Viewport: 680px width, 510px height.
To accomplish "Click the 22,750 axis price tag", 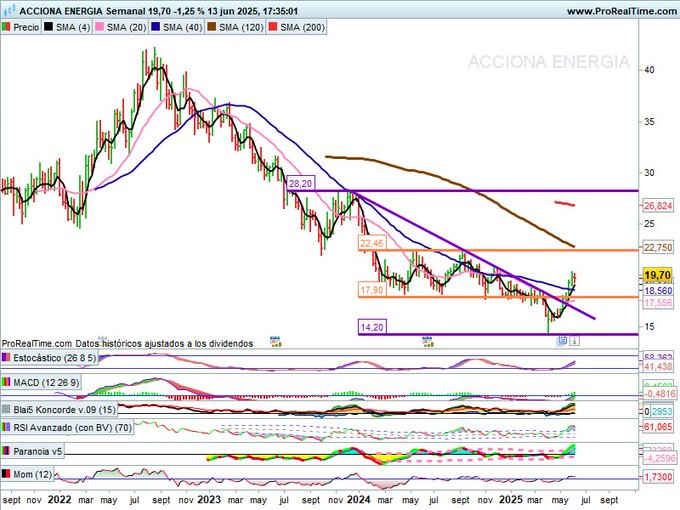I will point(658,248).
